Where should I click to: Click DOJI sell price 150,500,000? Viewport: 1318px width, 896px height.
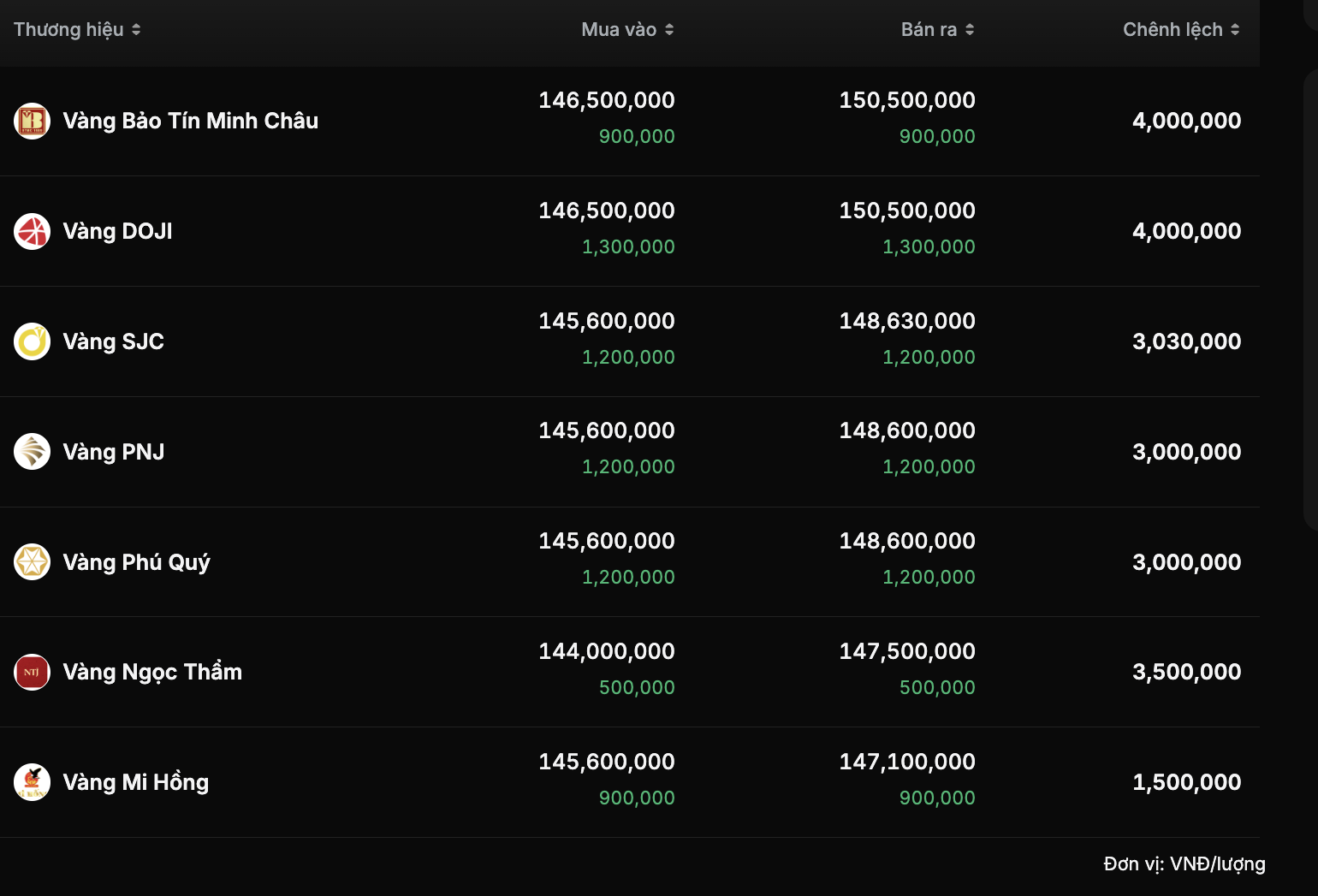pyautogui.click(x=907, y=211)
